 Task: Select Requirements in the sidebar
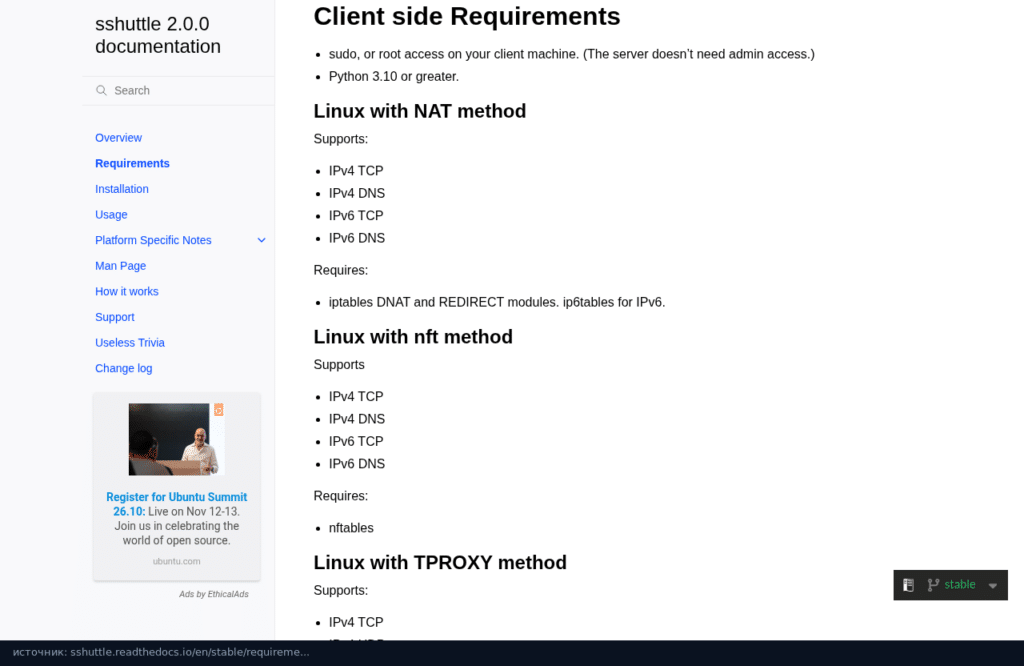click(x=133, y=163)
